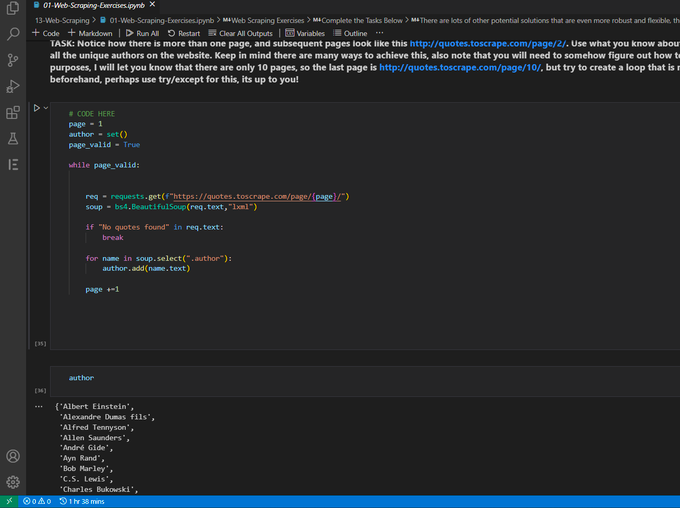The height and width of the screenshot is (508, 680).
Task: Restart the notebook kernel
Action: tap(184, 33)
